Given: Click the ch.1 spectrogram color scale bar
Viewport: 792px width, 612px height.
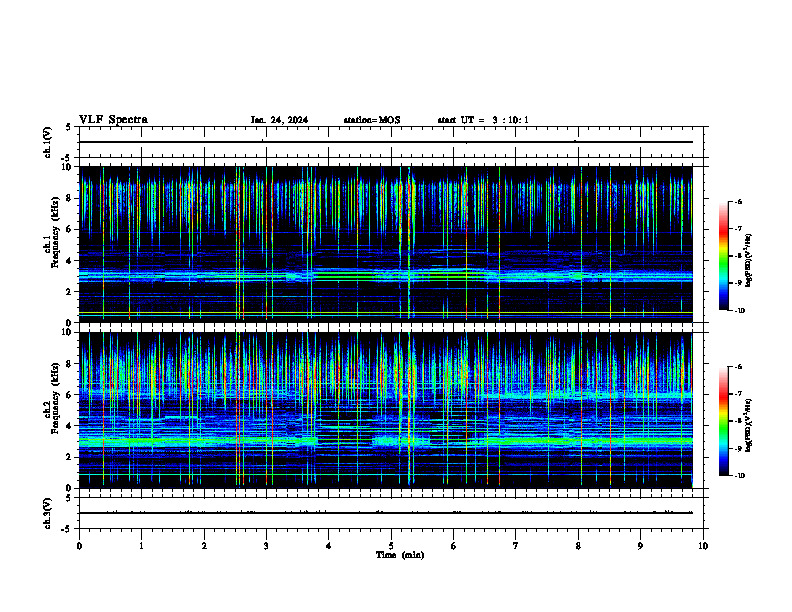Looking at the screenshot, I should (x=723, y=256).
